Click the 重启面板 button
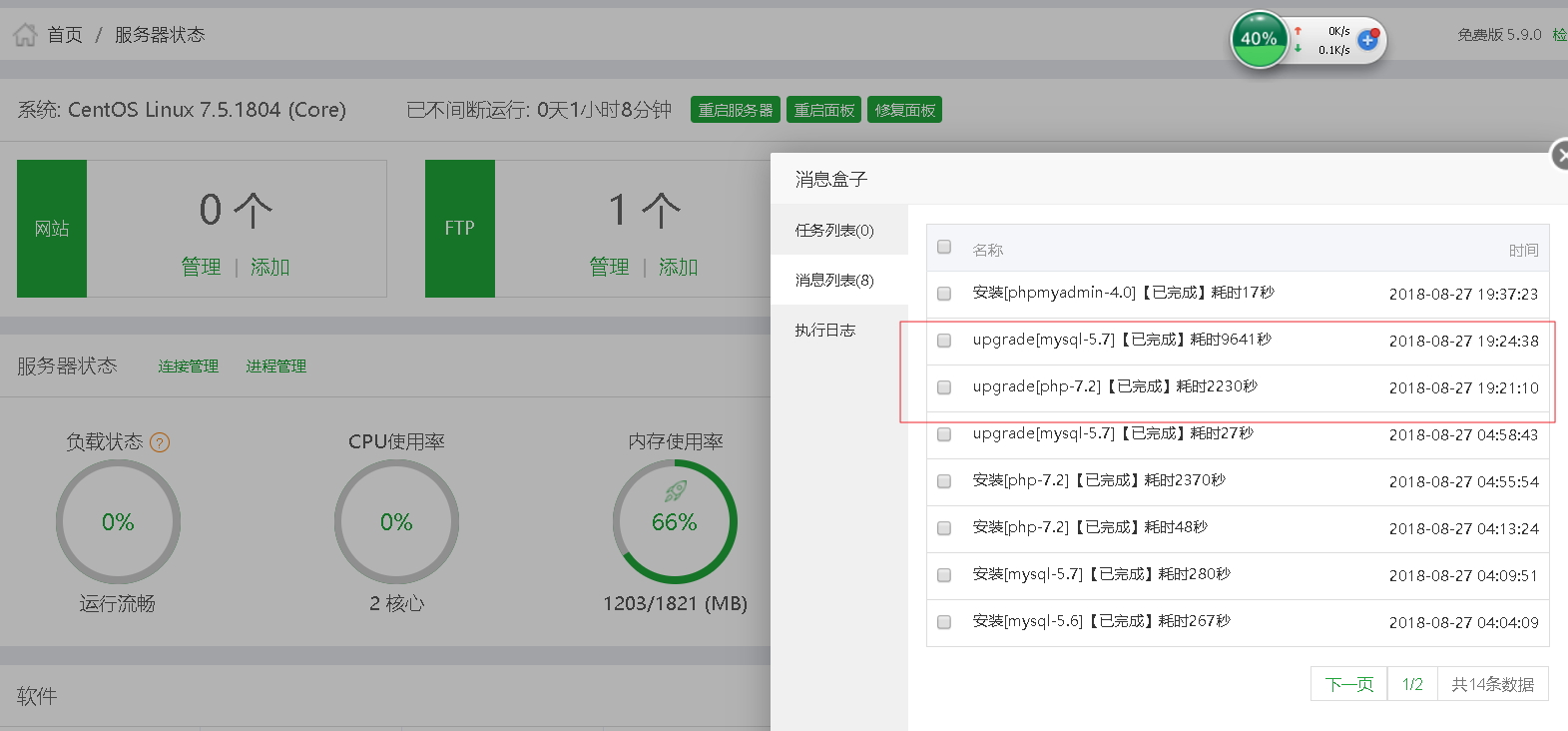Screen dimensions: 1568x731 coord(824,110)
